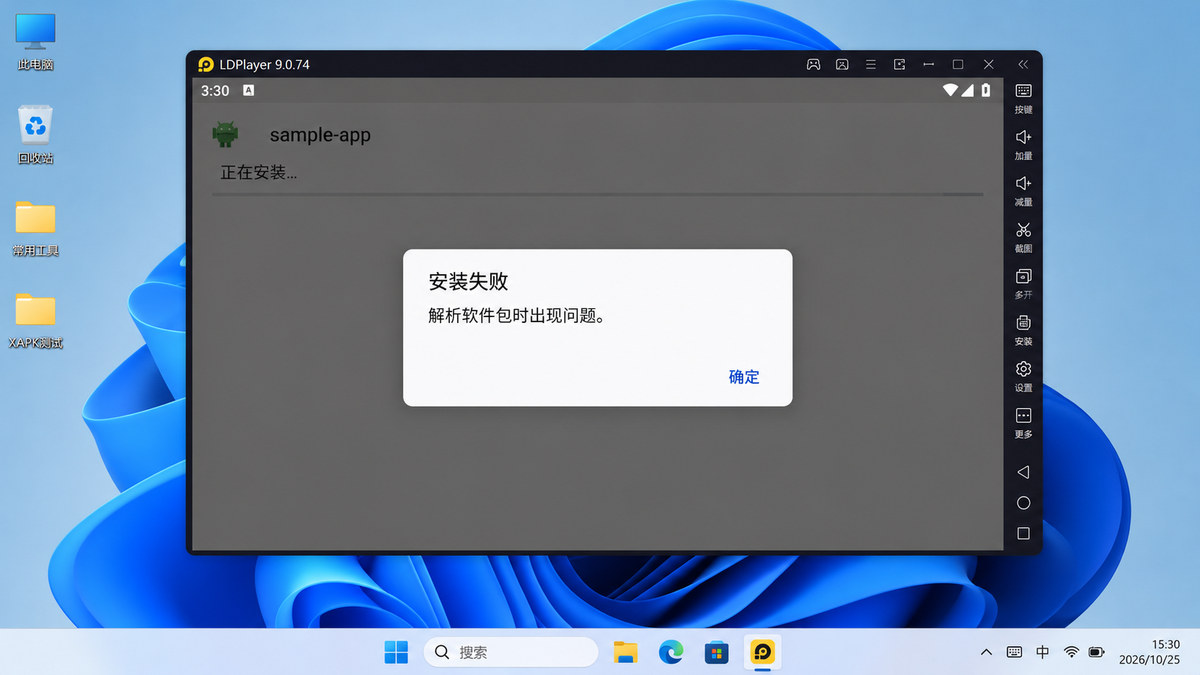Click the Android Wi-Fi status icon

pos(950,90)
